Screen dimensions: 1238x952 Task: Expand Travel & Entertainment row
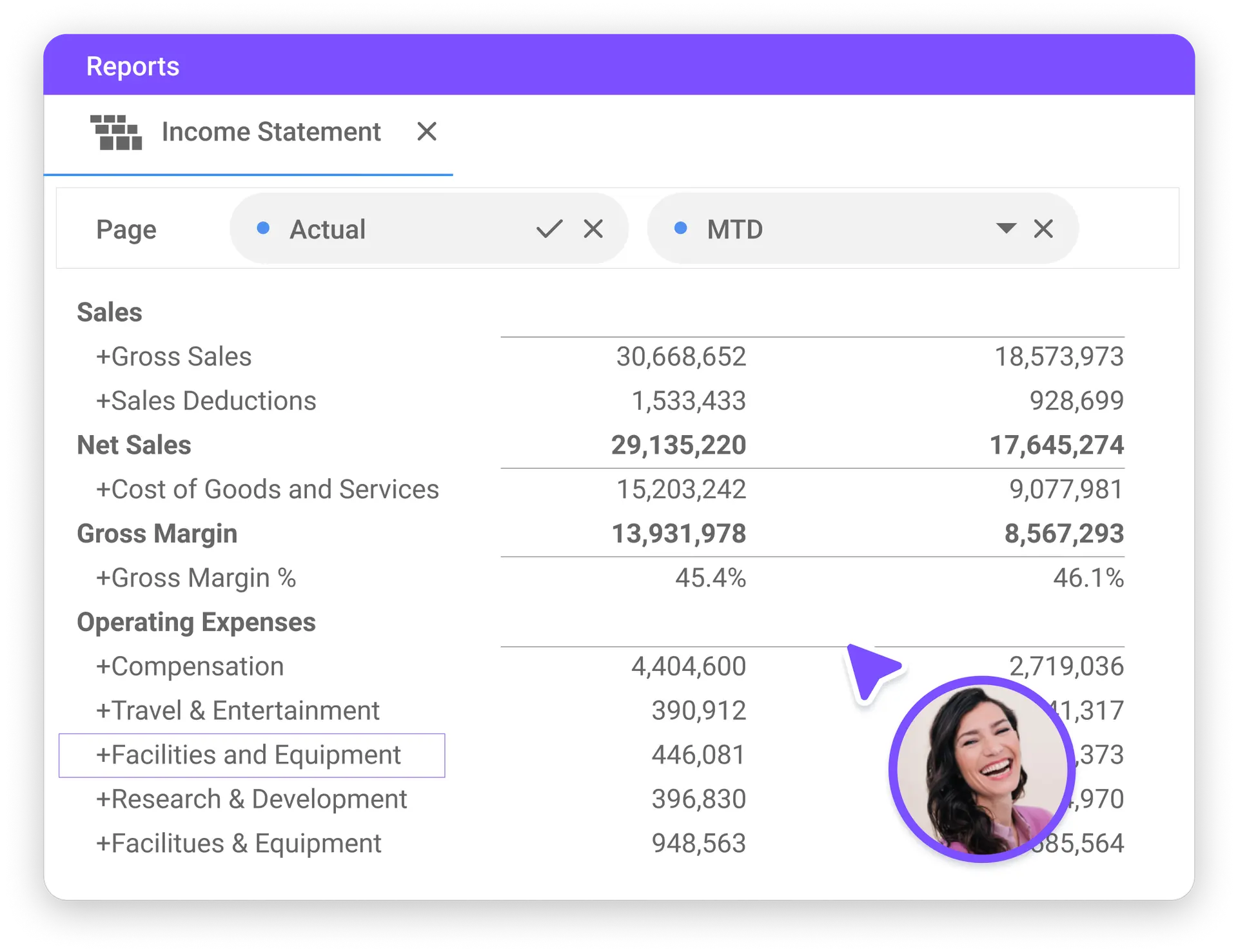tap(103, 711)
